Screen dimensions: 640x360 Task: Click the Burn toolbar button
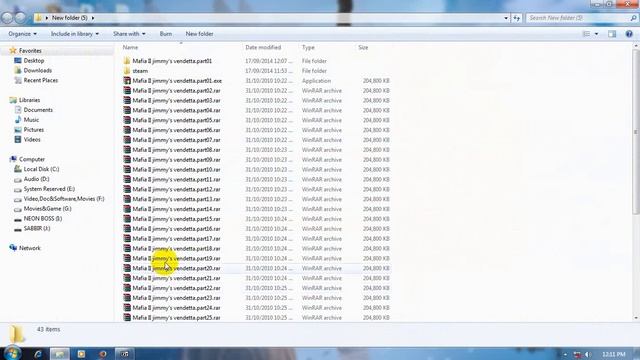(x=166, y=34)
